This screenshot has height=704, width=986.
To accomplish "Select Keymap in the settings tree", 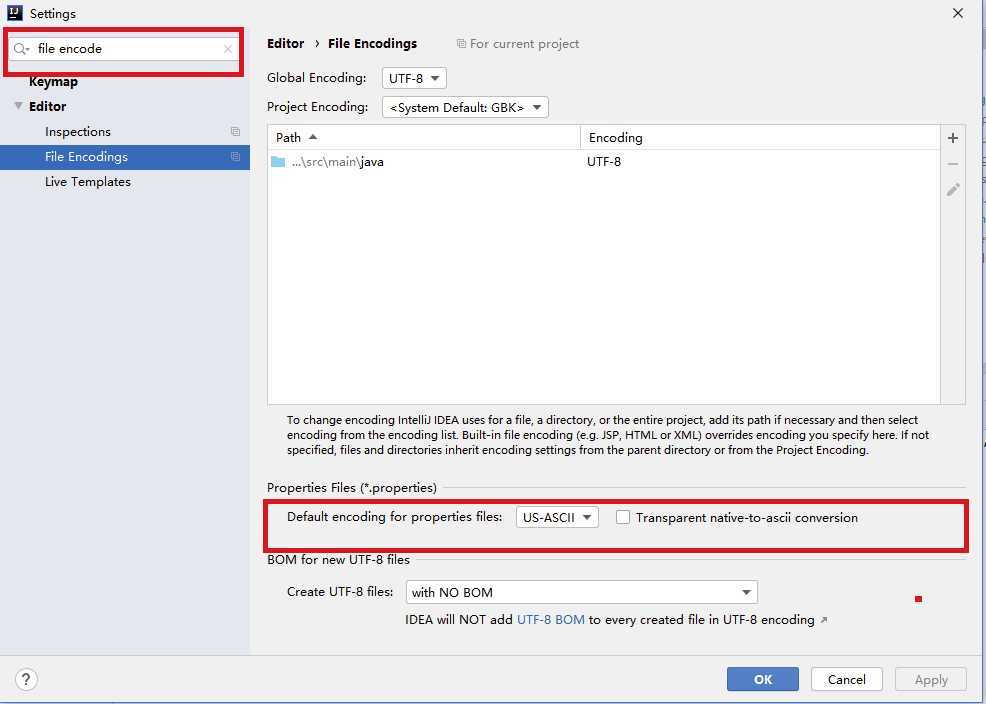I will click(53, 82).
